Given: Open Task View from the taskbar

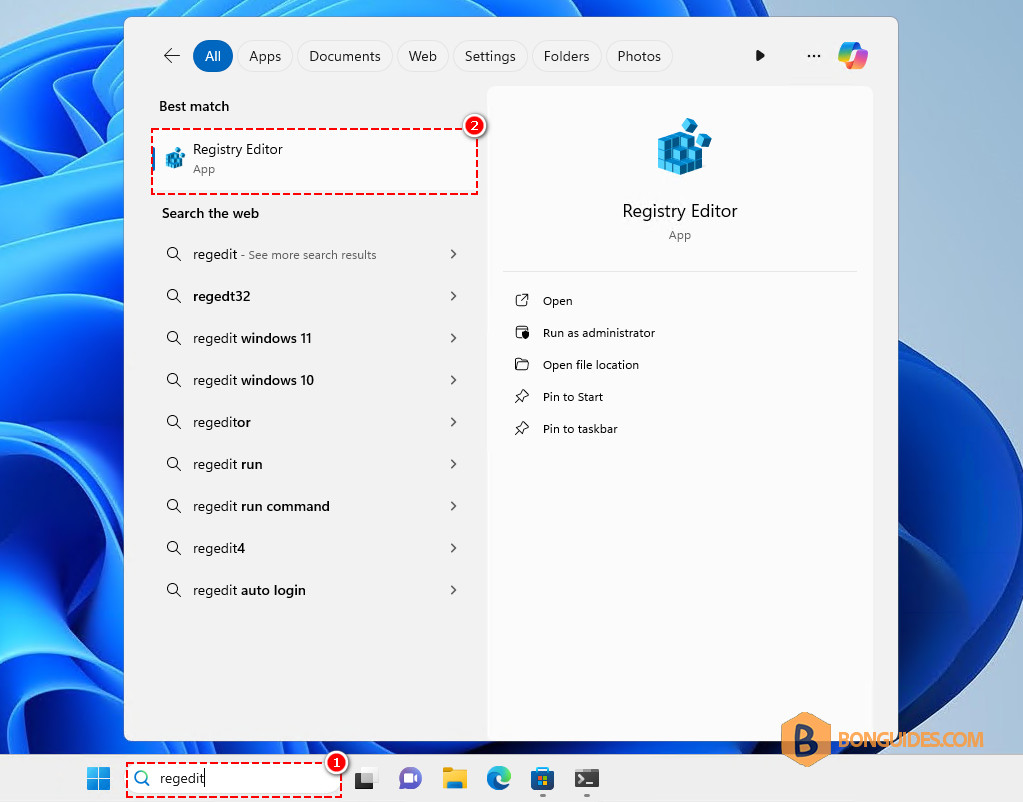Looking at the screenshot, I should [367, 778].
